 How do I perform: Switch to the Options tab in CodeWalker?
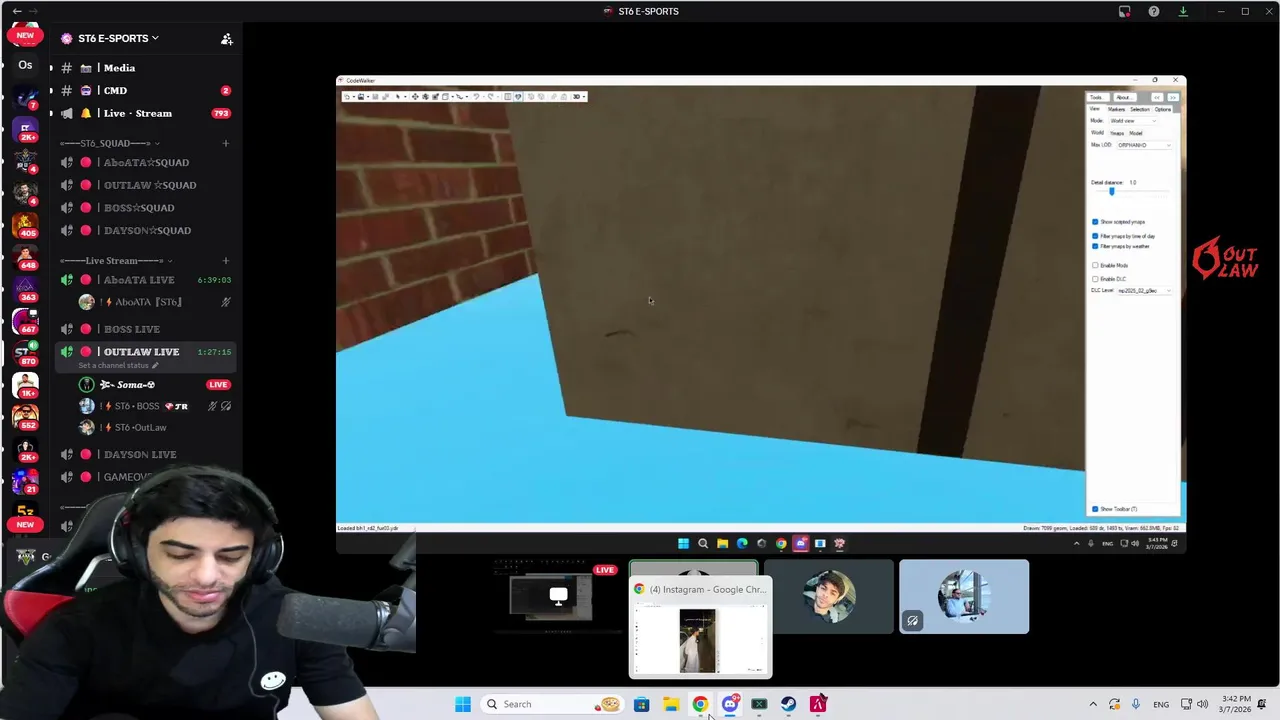[1163, 109]
